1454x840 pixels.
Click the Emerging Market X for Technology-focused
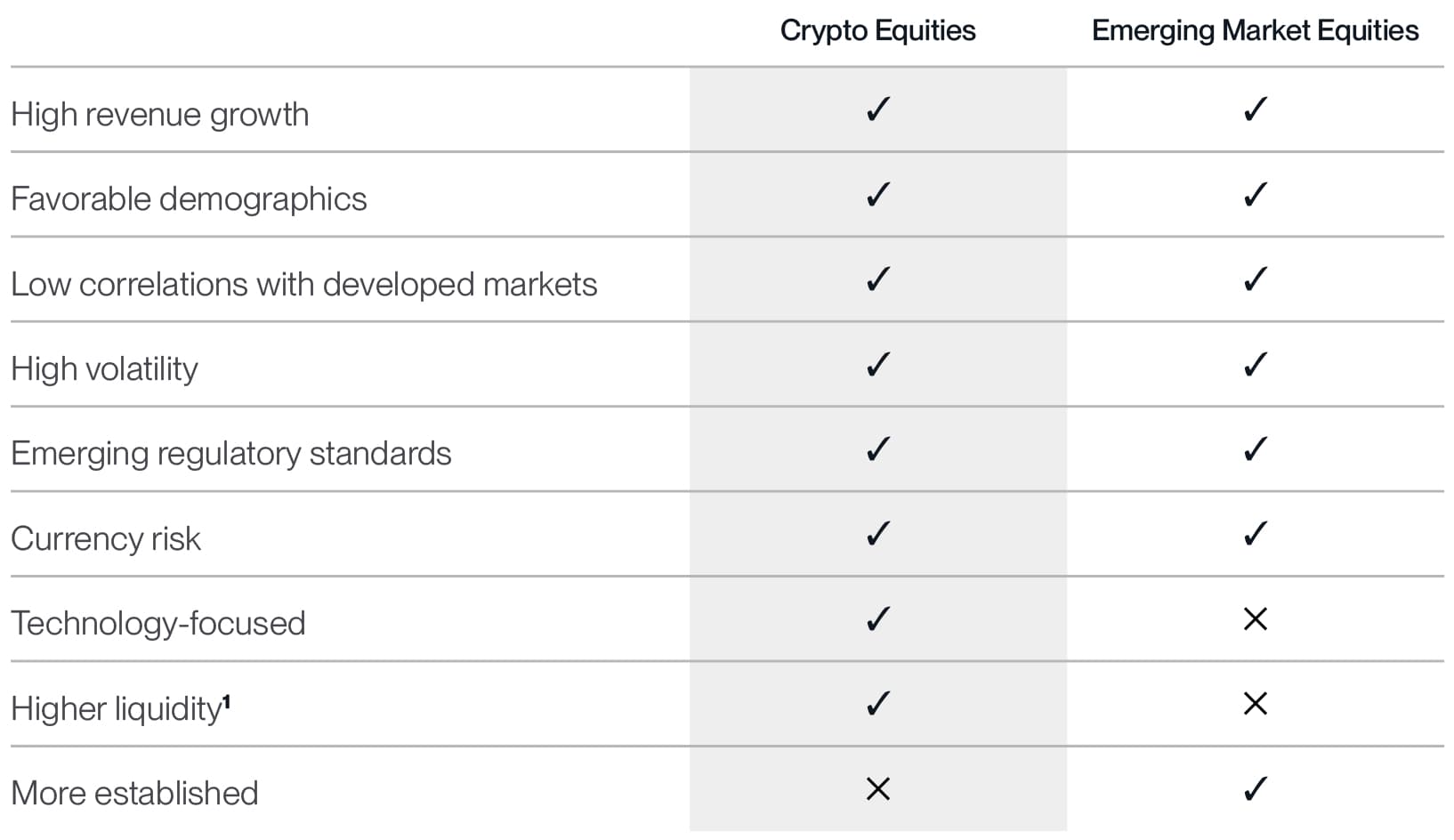point(1255,619)
